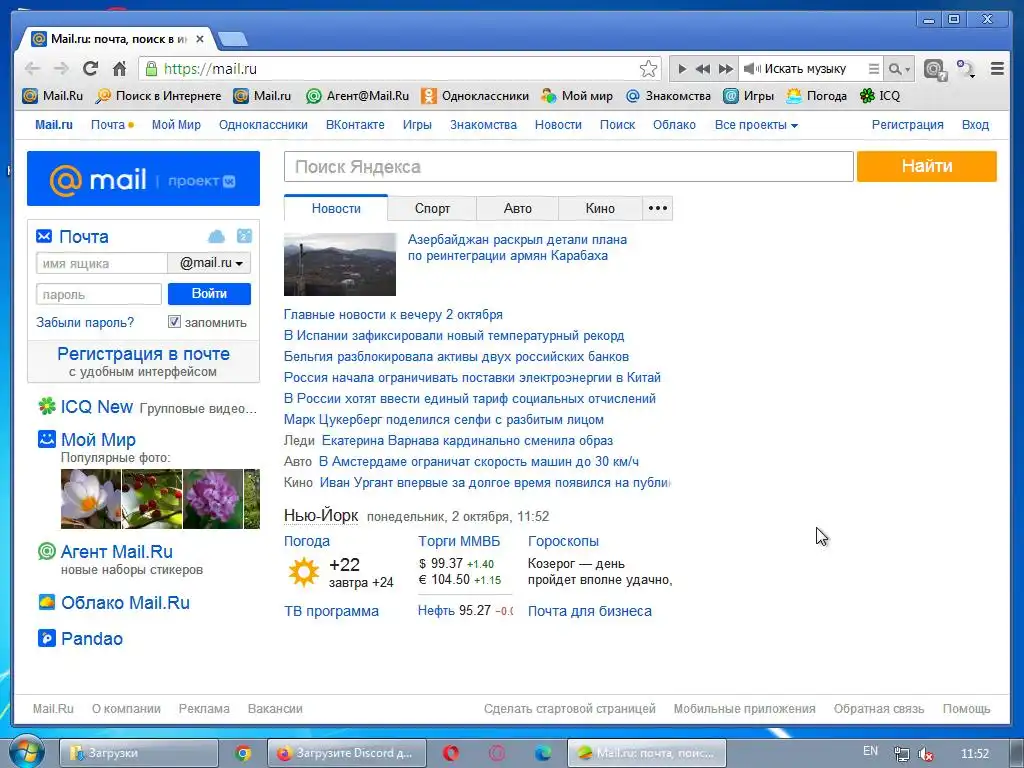Open a new tab
This screenshot has height=768, width=1024.
pyautogui.click(x=232, y=39)
